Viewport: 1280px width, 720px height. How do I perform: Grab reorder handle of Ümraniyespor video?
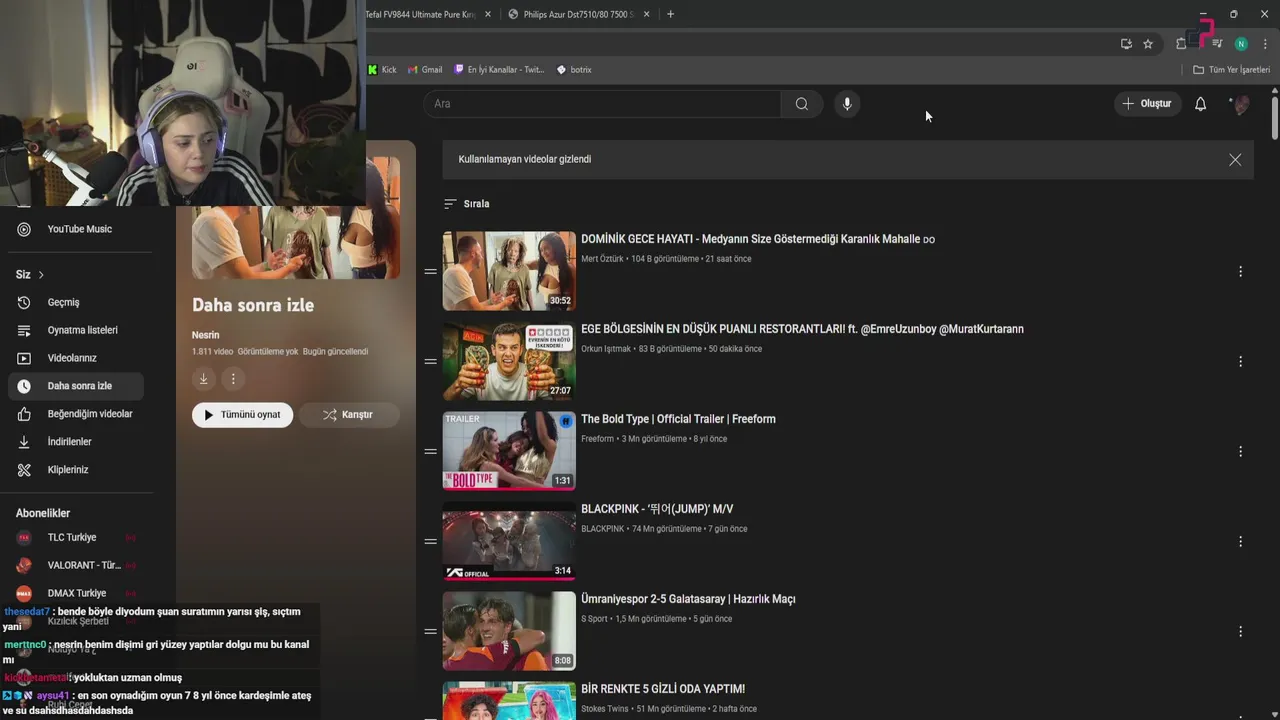click(430, 631)
